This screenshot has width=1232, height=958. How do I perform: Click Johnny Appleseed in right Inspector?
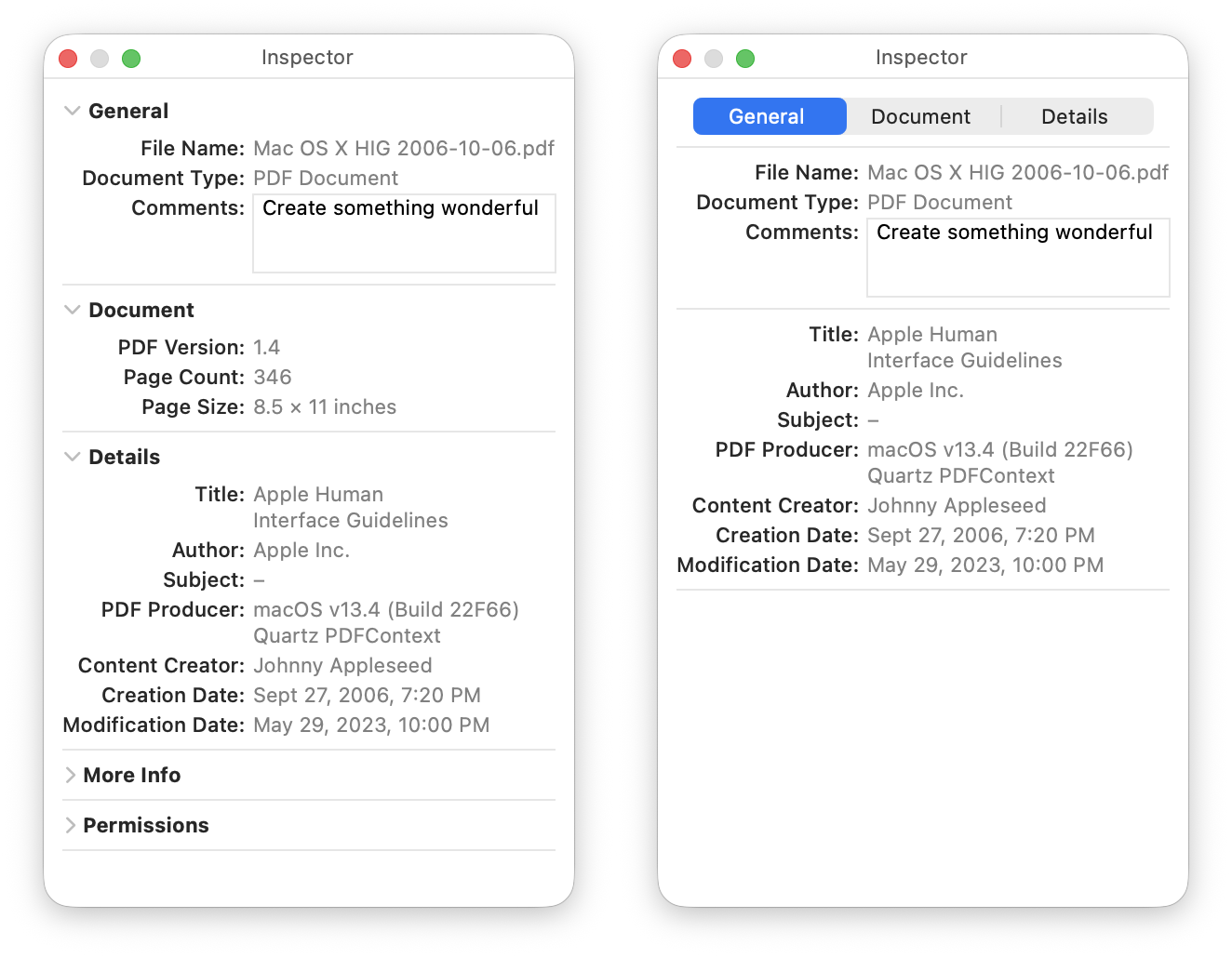pos(957,506)
